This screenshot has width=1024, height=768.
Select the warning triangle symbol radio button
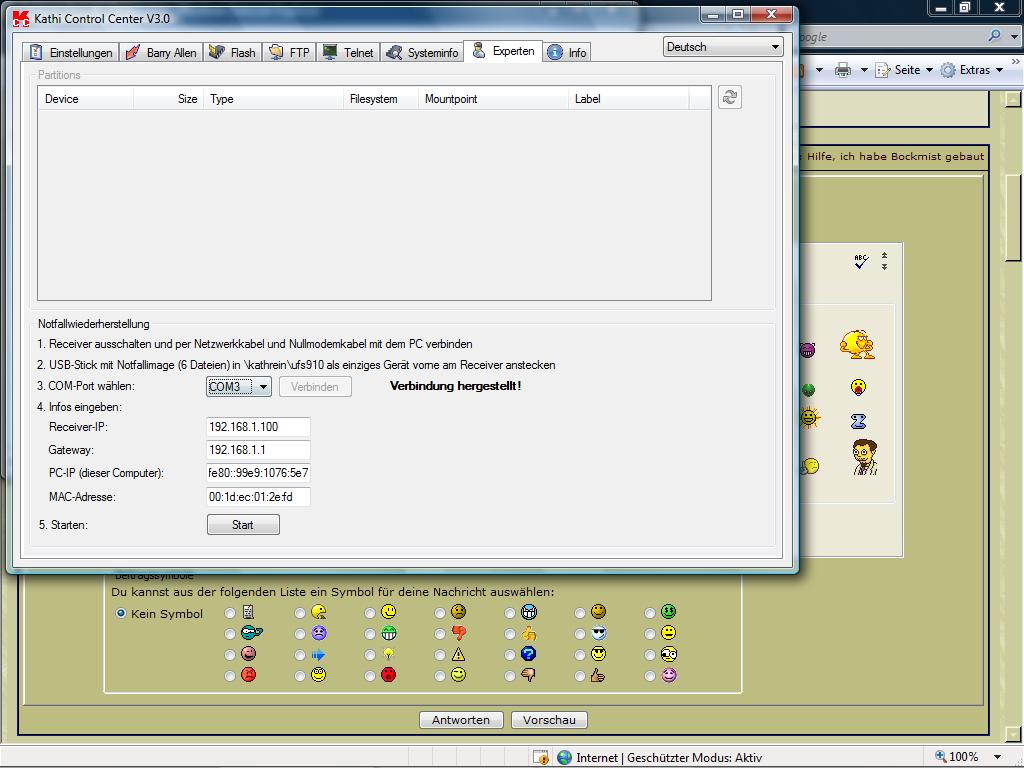click(x=440, y=655)
